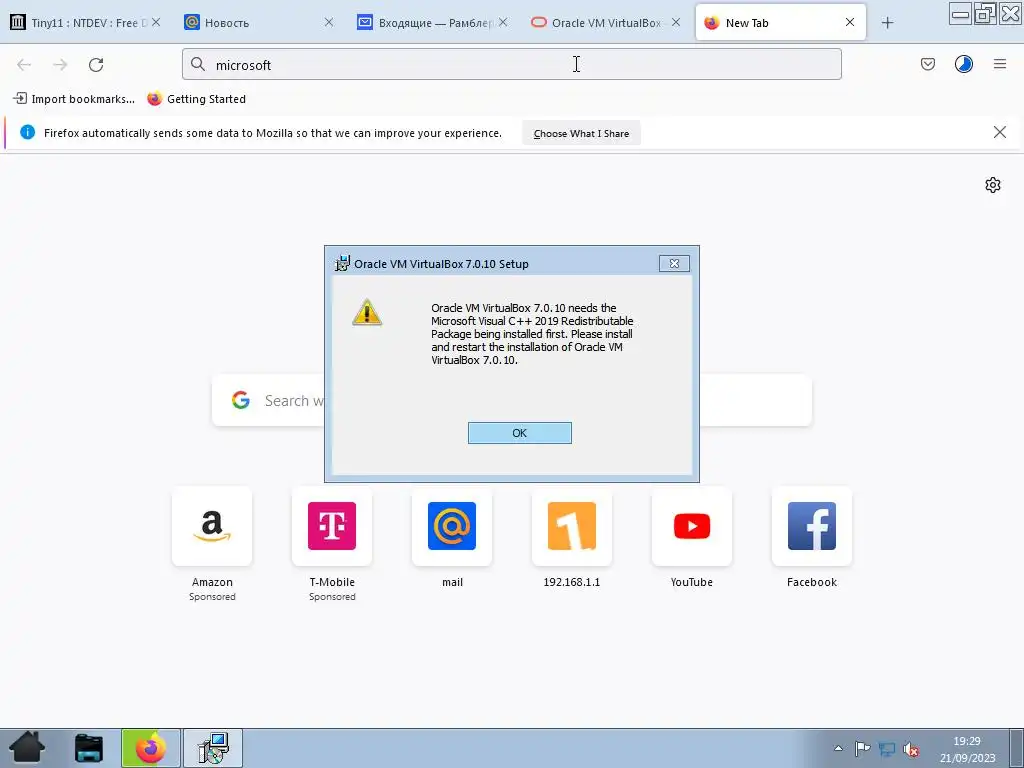This screenshot has height=768, width=1024.
Task: Open the clock showing 19:29
Action: coord(967,749)
